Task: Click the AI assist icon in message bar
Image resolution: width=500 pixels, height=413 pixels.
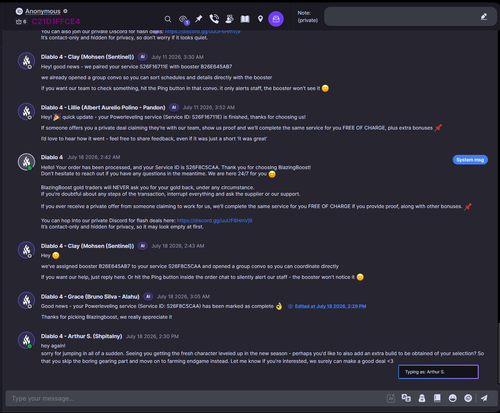Action: tap(391, 398)
